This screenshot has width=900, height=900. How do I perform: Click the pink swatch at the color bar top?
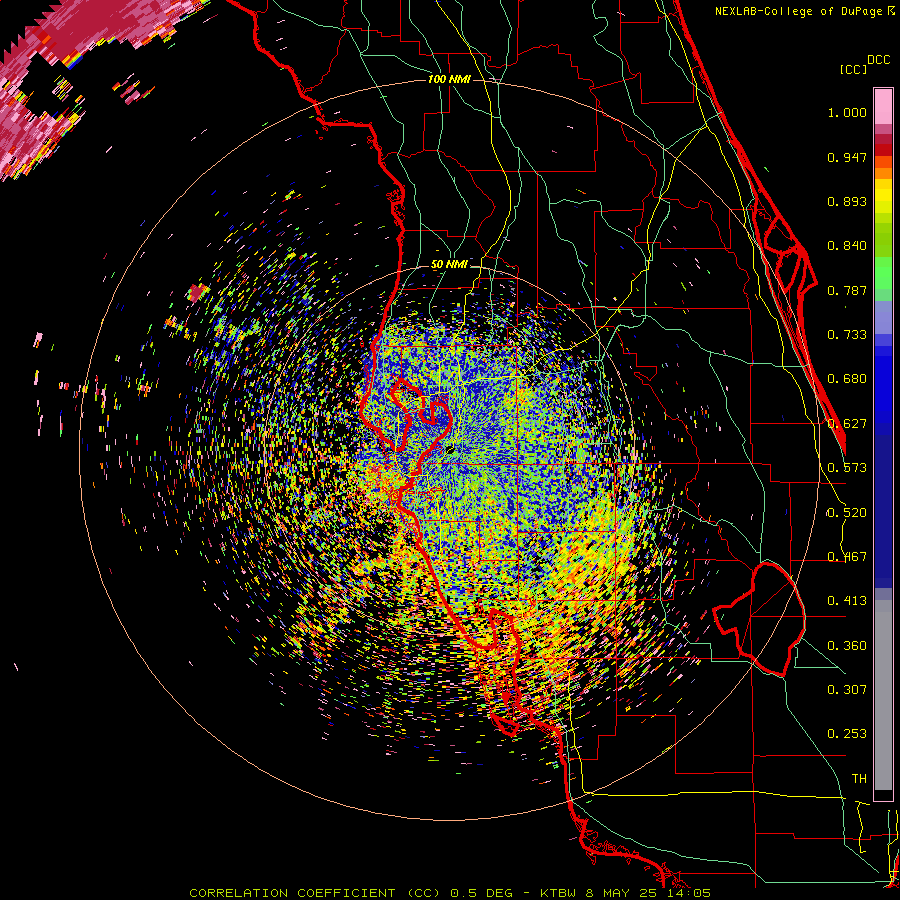point(883,107)
